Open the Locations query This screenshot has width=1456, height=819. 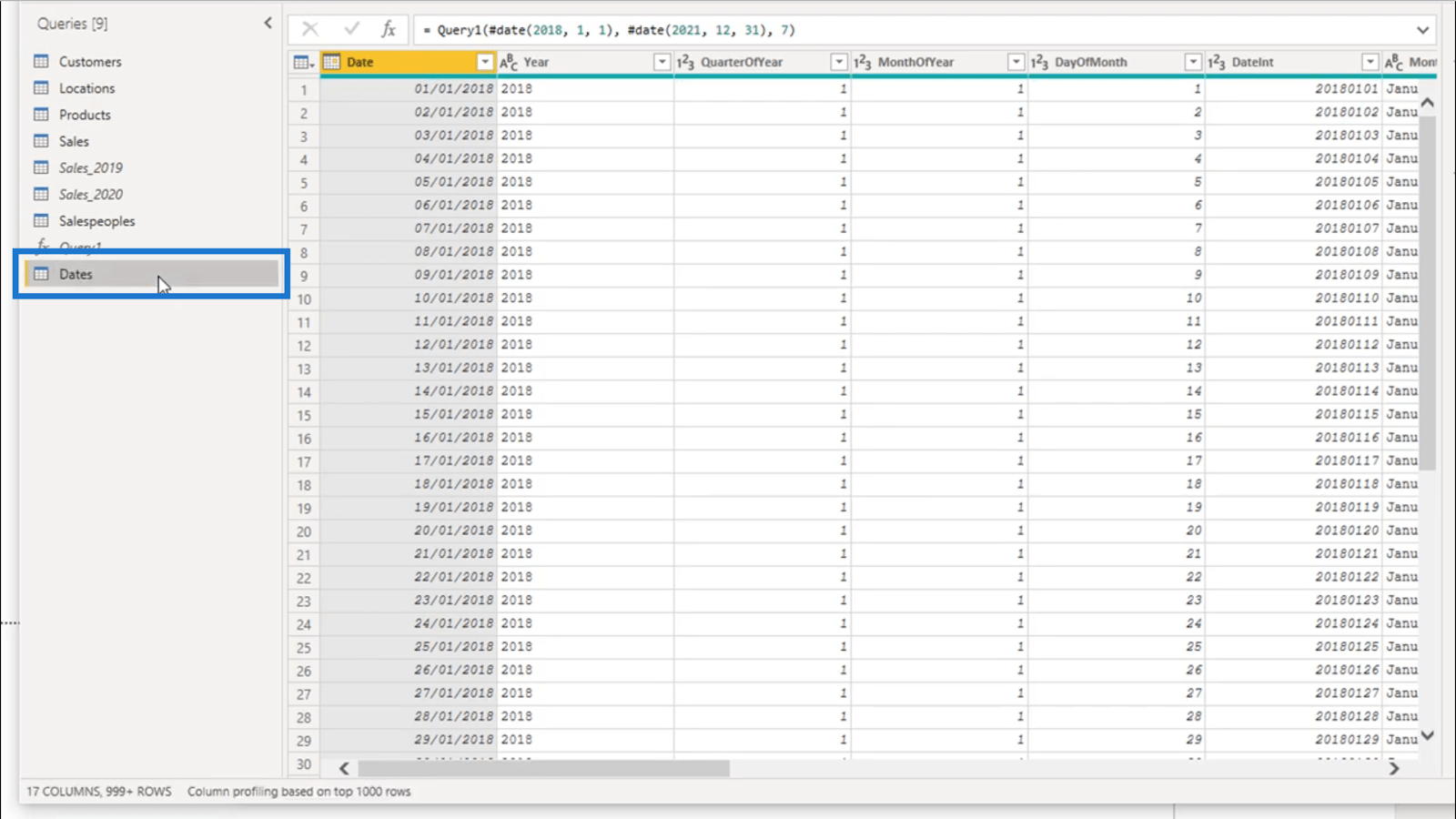pos(87,88)
